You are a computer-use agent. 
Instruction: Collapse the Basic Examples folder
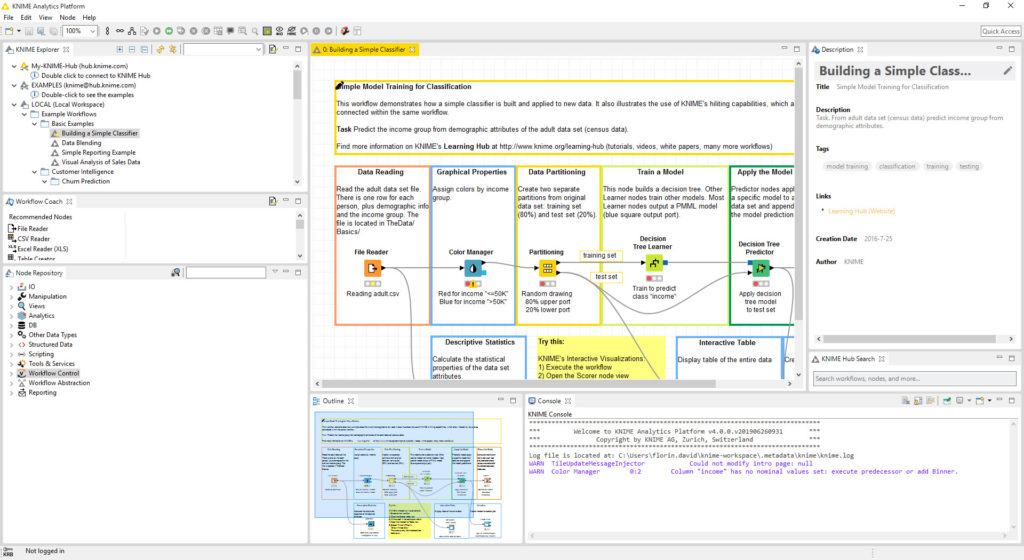tap(35, 123)
